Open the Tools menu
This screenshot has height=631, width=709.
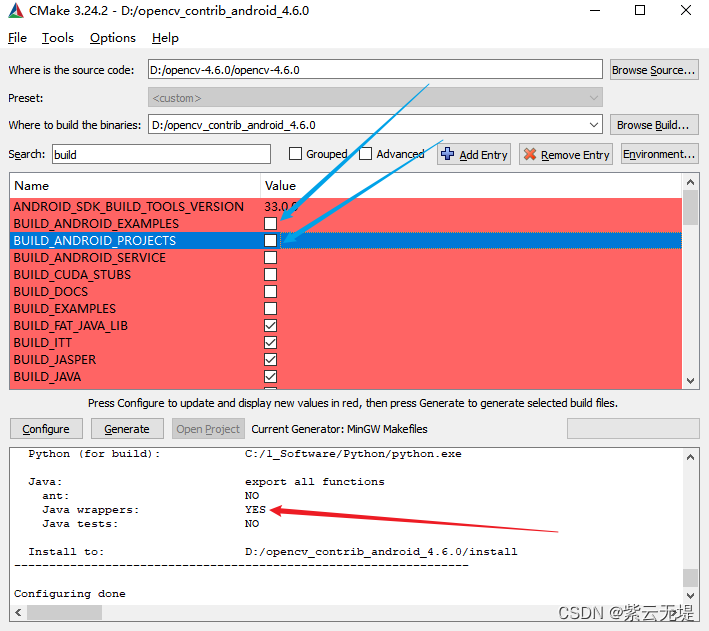point(58,38)
